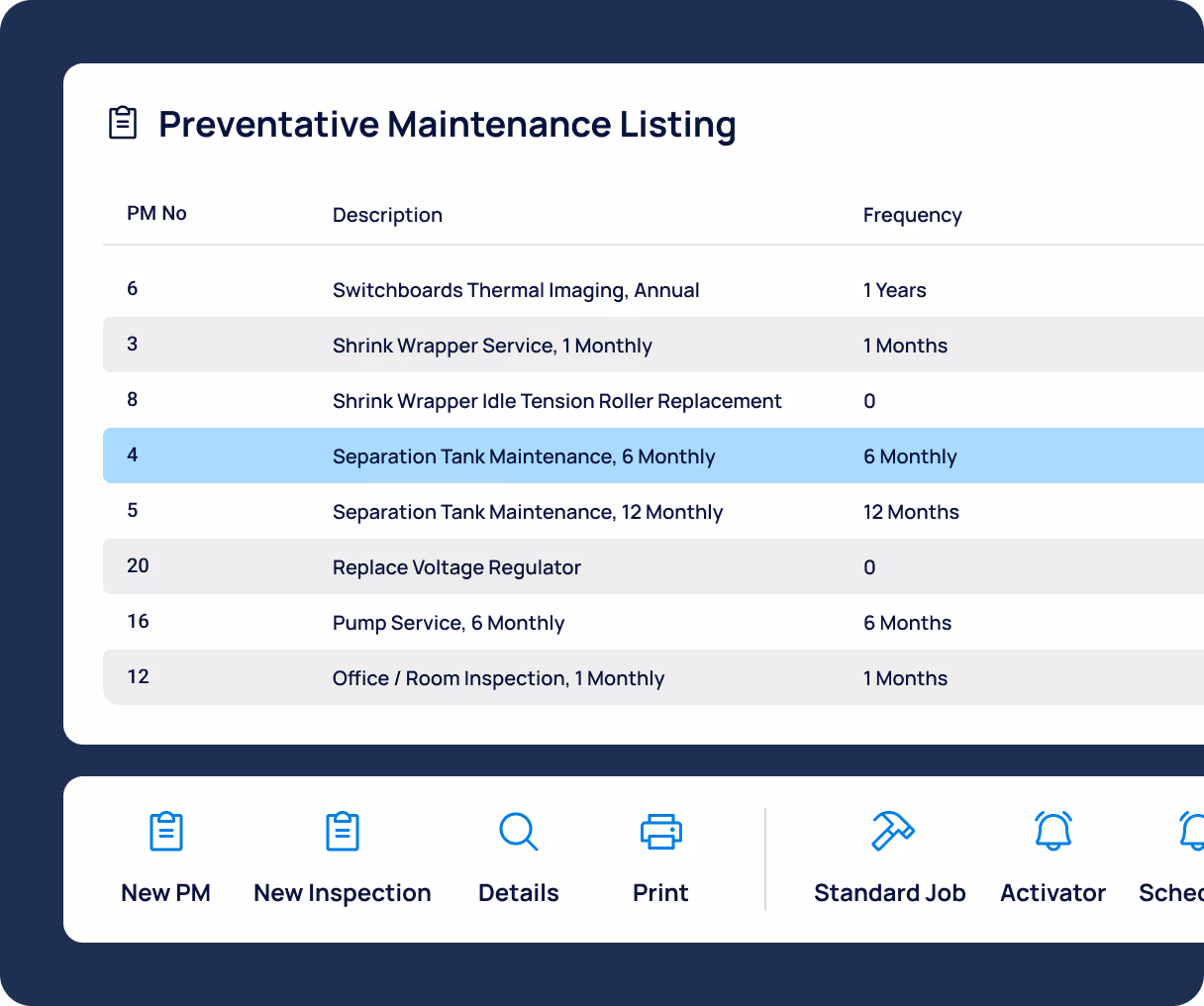Click Separation Tank Maintenance, 6 Monthly description
Screen dimensions: 1204x1006
click(x=524, y=456)
